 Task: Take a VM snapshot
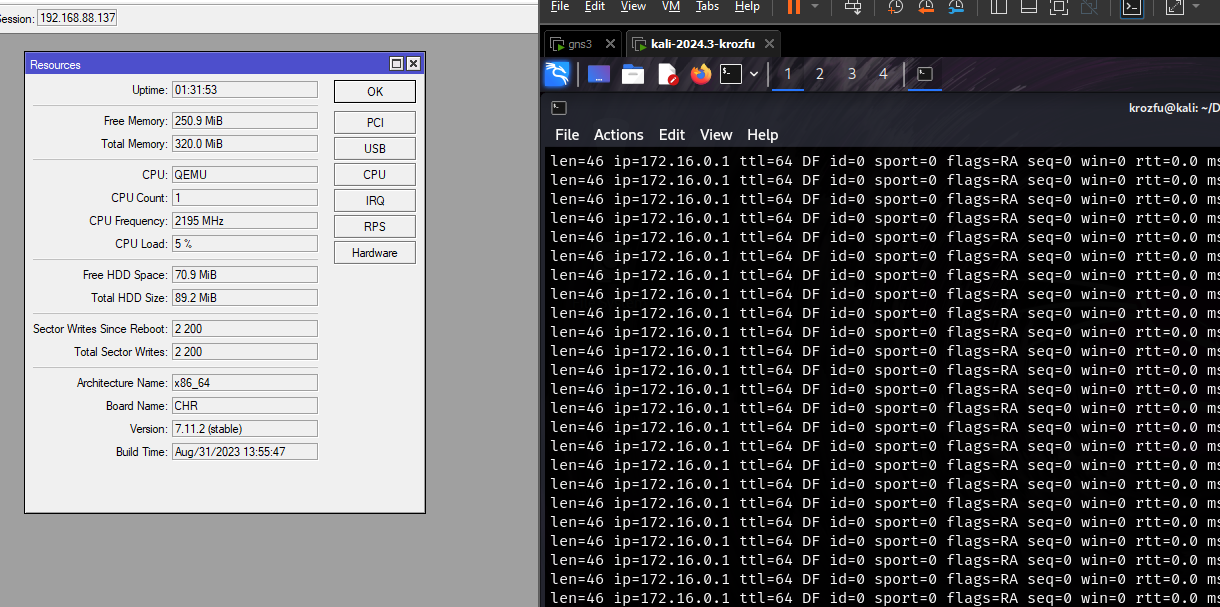896,7
